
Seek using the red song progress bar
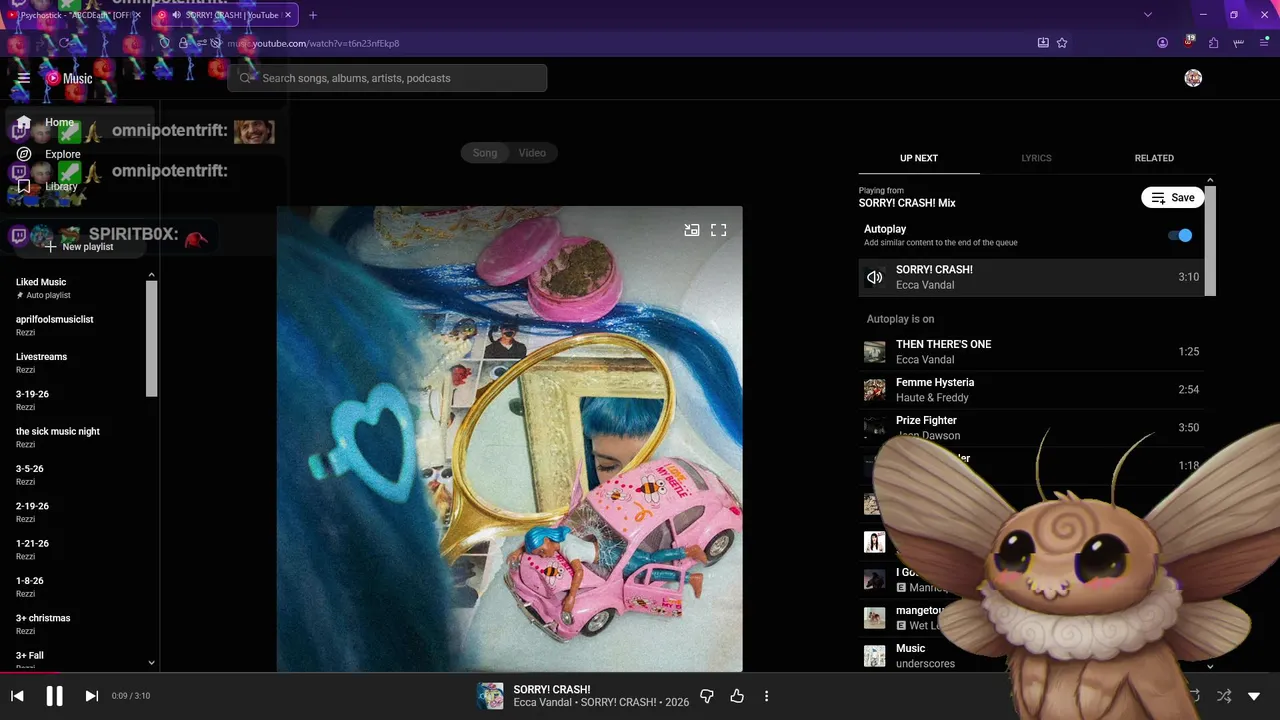(x=30, y=674)
